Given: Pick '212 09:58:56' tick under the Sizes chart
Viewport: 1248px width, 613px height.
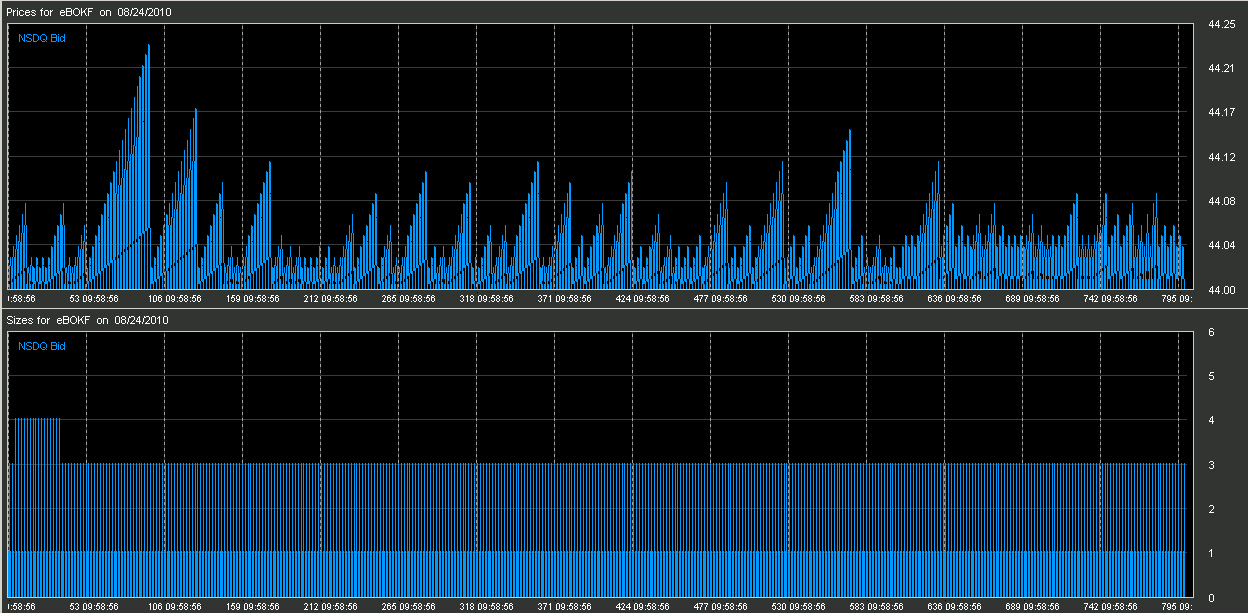Looking at the screenshot, I should [x=331, y=606].
